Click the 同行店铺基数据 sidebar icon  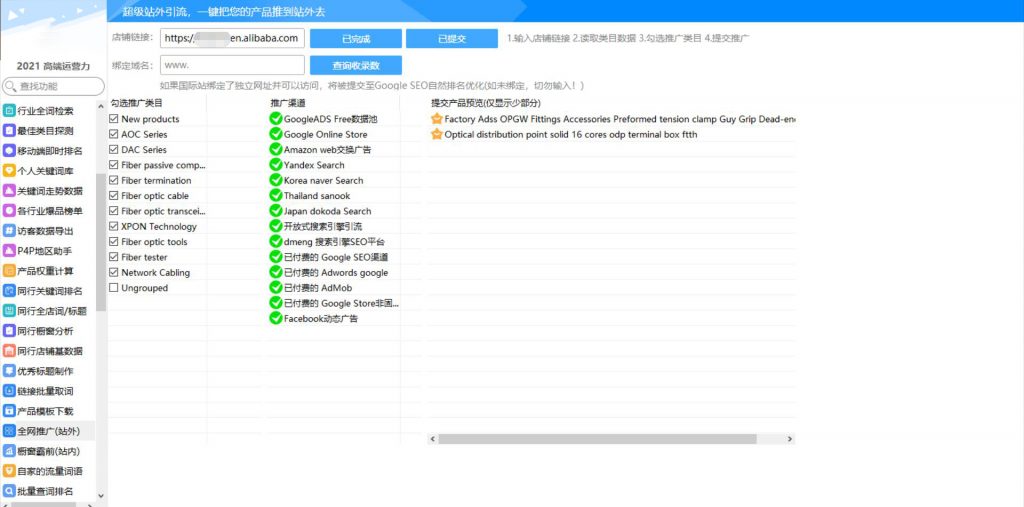point(9,351)
